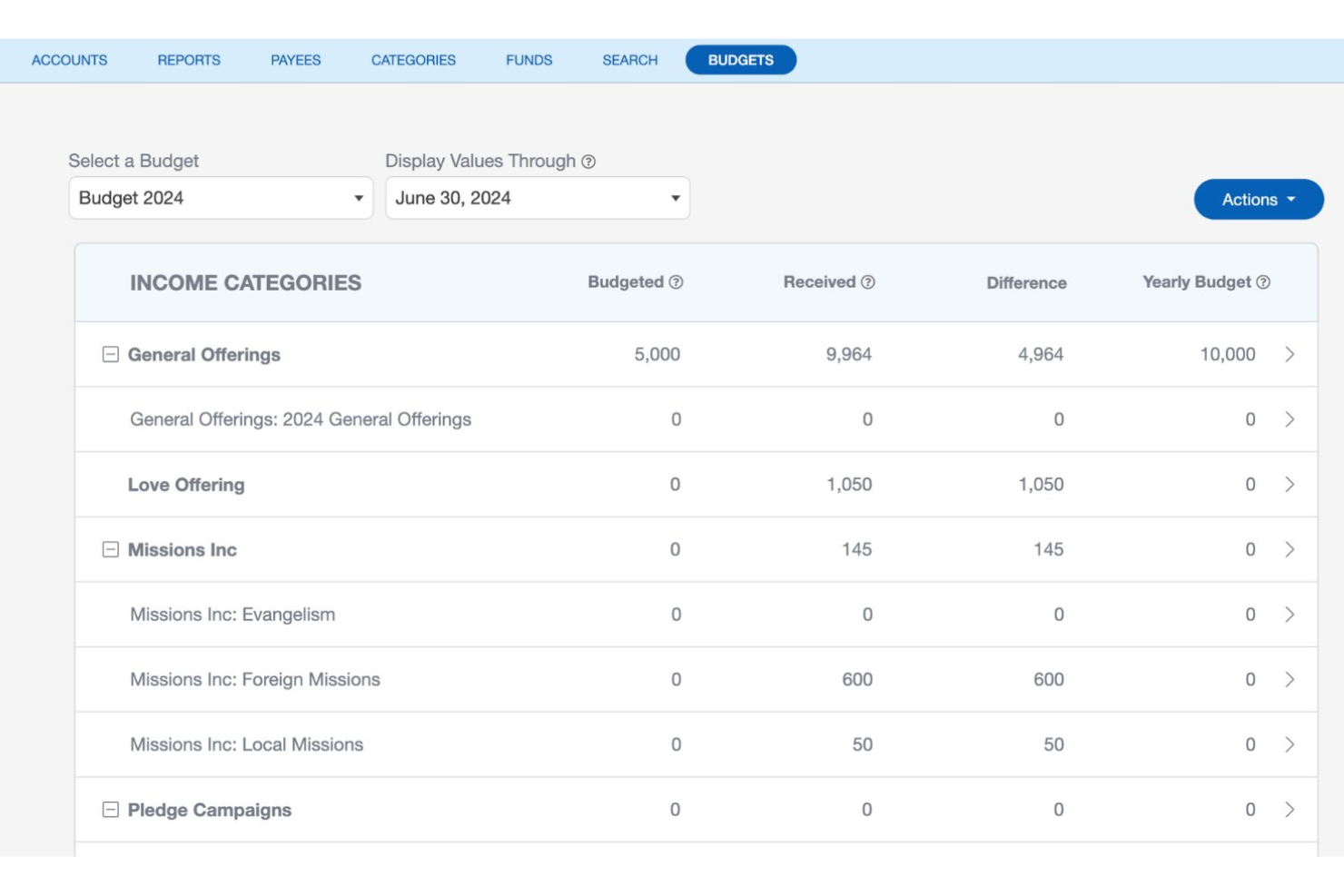Click help icon next to Received column

[x=868, y=282]
